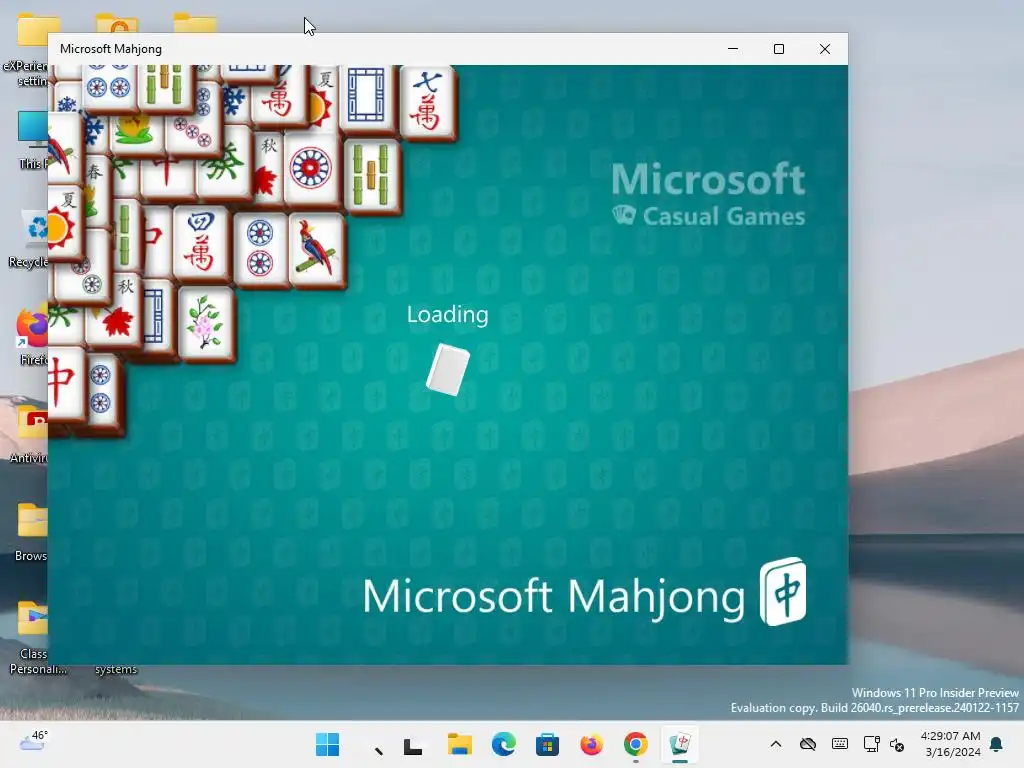The width and height of the screenshot is (1024, 768).
Task: Open the touch keyboard tray icon
Action: point(840,744)
